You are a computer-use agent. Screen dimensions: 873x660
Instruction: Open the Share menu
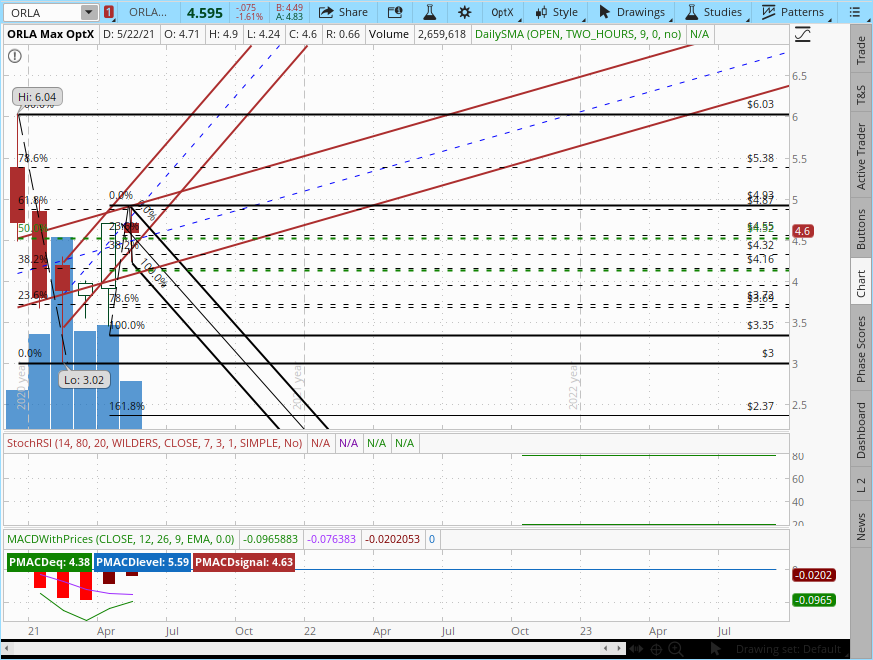(343, 12)
